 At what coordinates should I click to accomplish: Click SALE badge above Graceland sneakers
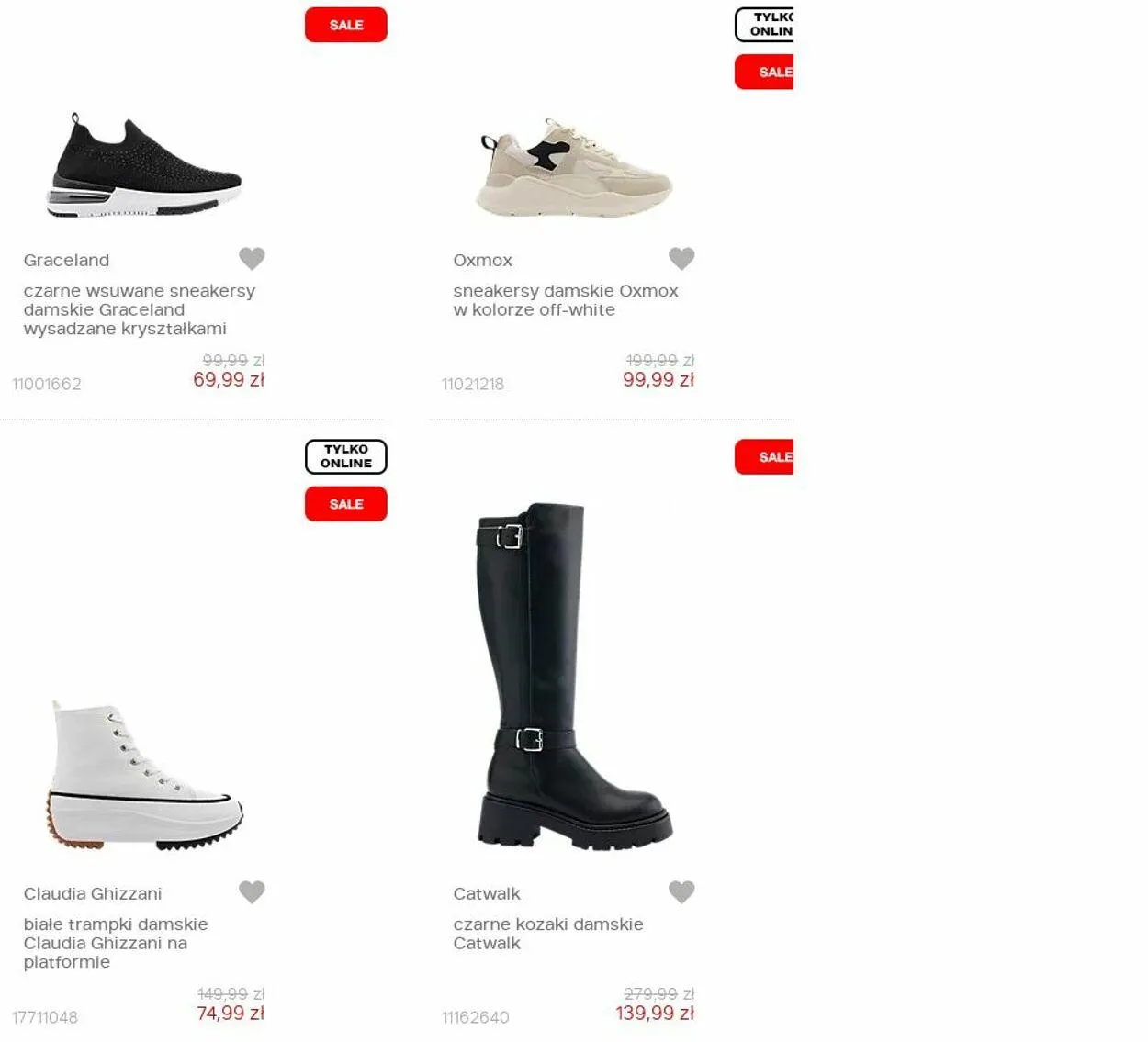346,25
